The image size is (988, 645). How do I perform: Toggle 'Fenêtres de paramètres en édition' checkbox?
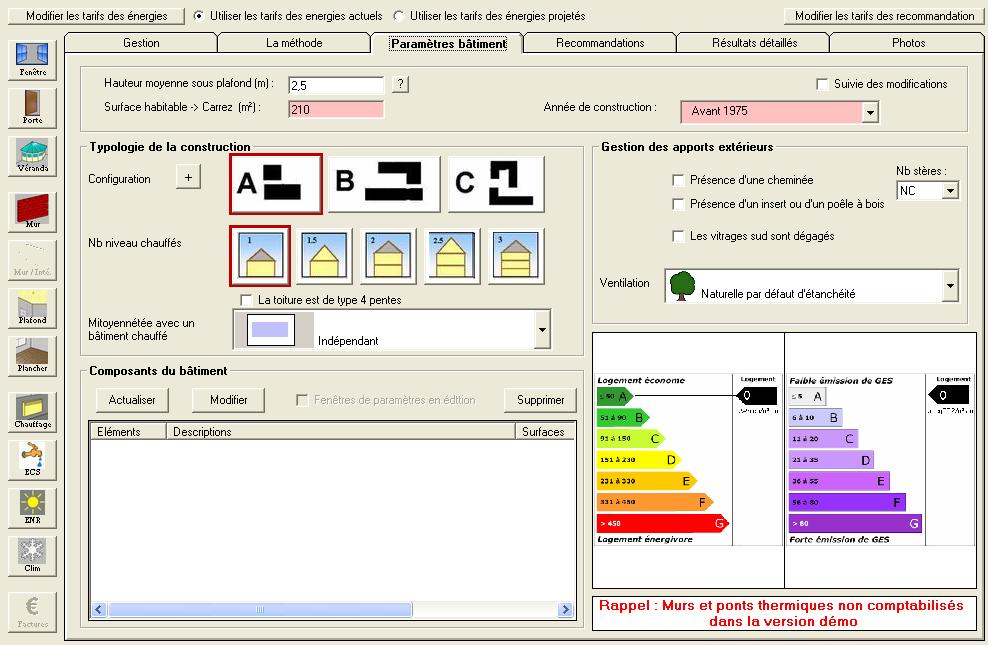tap(302, 400)
